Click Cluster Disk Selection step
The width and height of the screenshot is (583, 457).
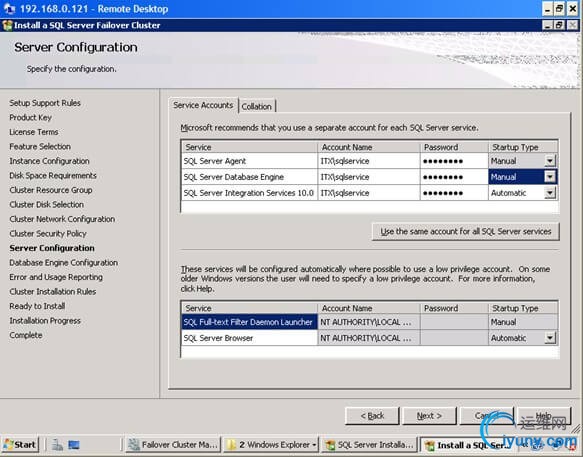tap(46, 205)
